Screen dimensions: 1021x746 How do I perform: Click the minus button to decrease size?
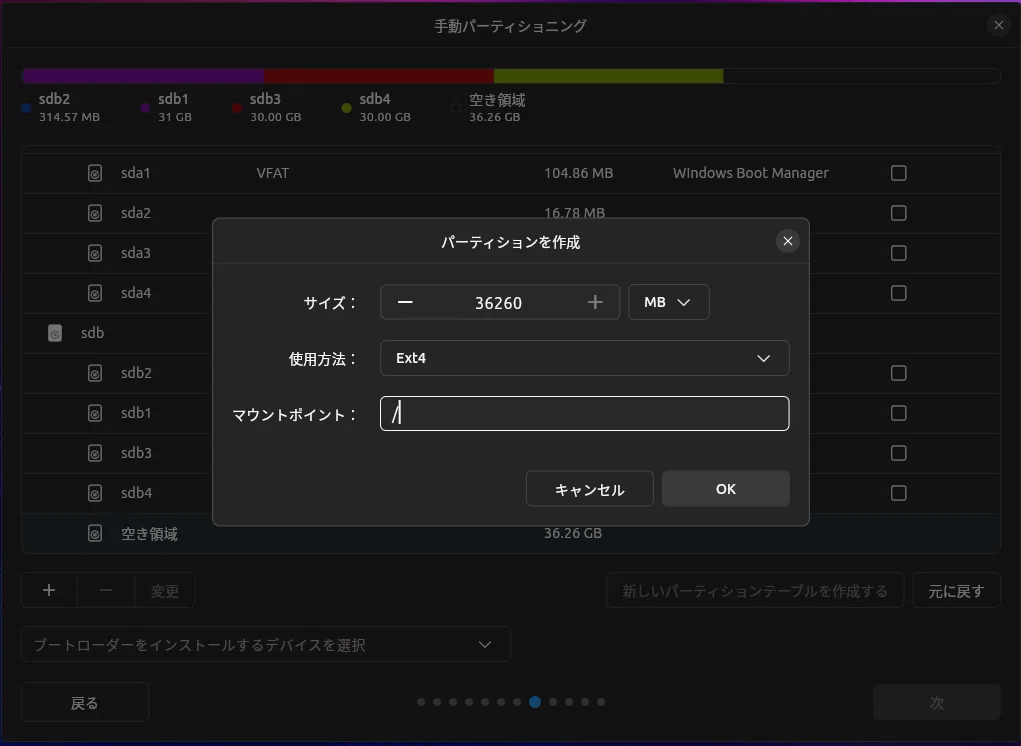[405, 302]
